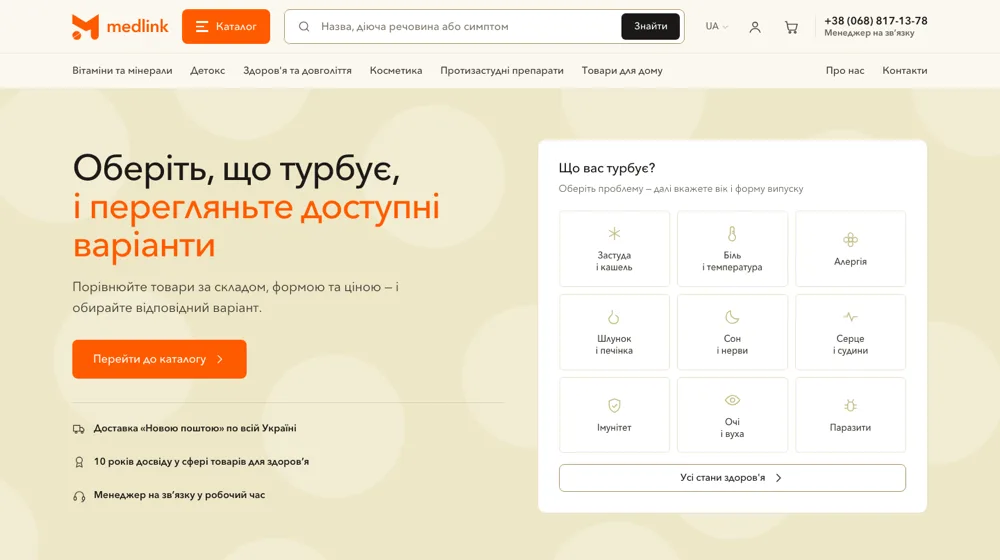Click Менеджер на зв'язку header caption
Viewport: 1000px width, 560px height.
(869, 33)
